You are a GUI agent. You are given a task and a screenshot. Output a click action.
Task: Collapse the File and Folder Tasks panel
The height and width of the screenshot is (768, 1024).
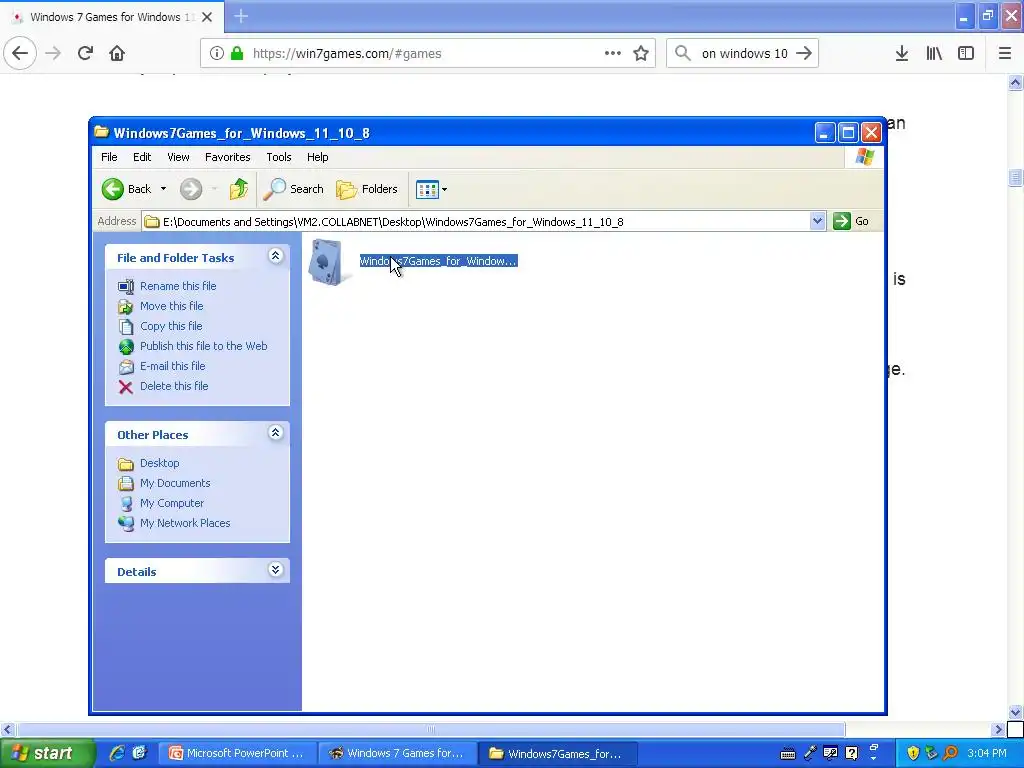276,256
